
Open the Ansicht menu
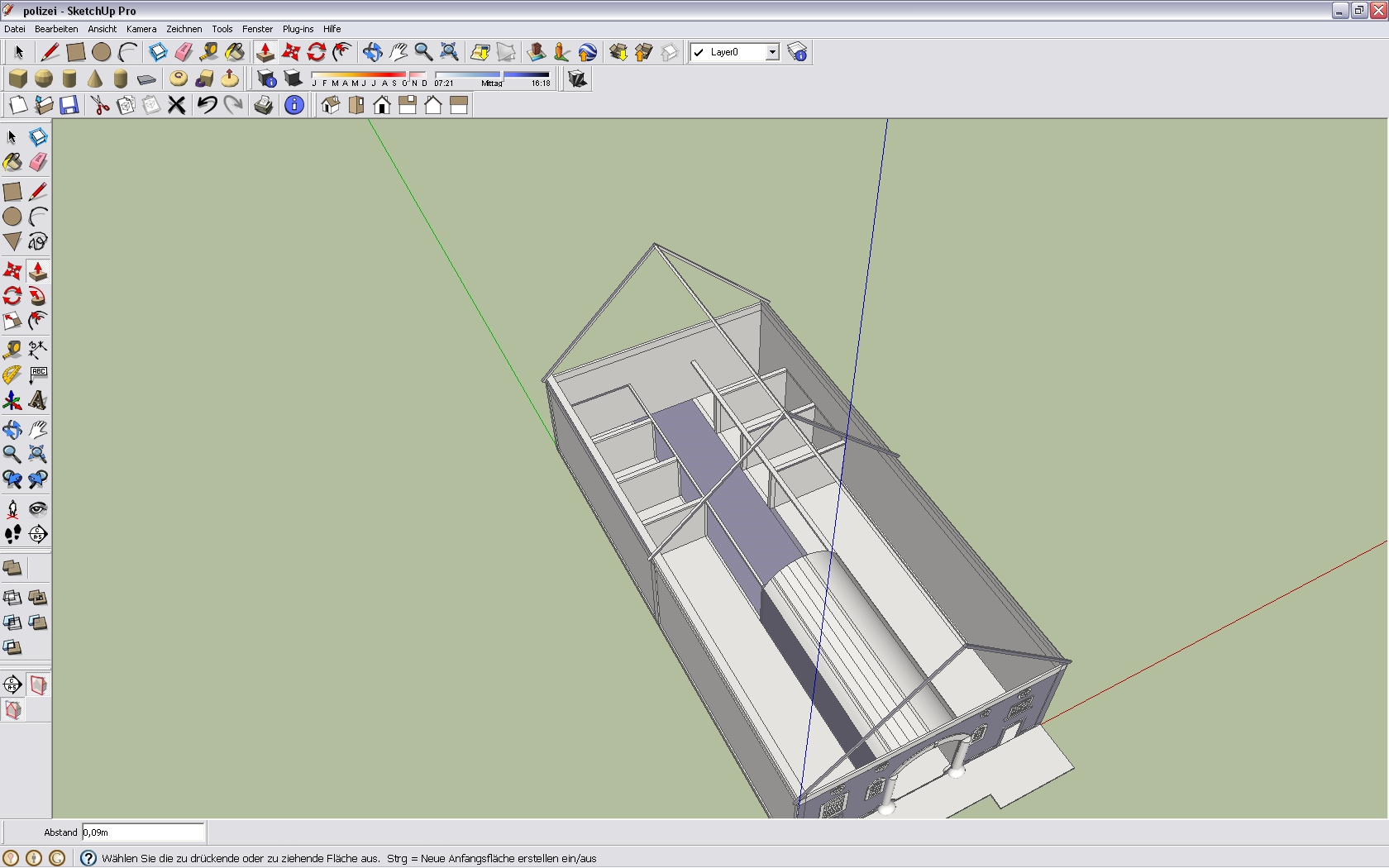(x=103, y=29)
